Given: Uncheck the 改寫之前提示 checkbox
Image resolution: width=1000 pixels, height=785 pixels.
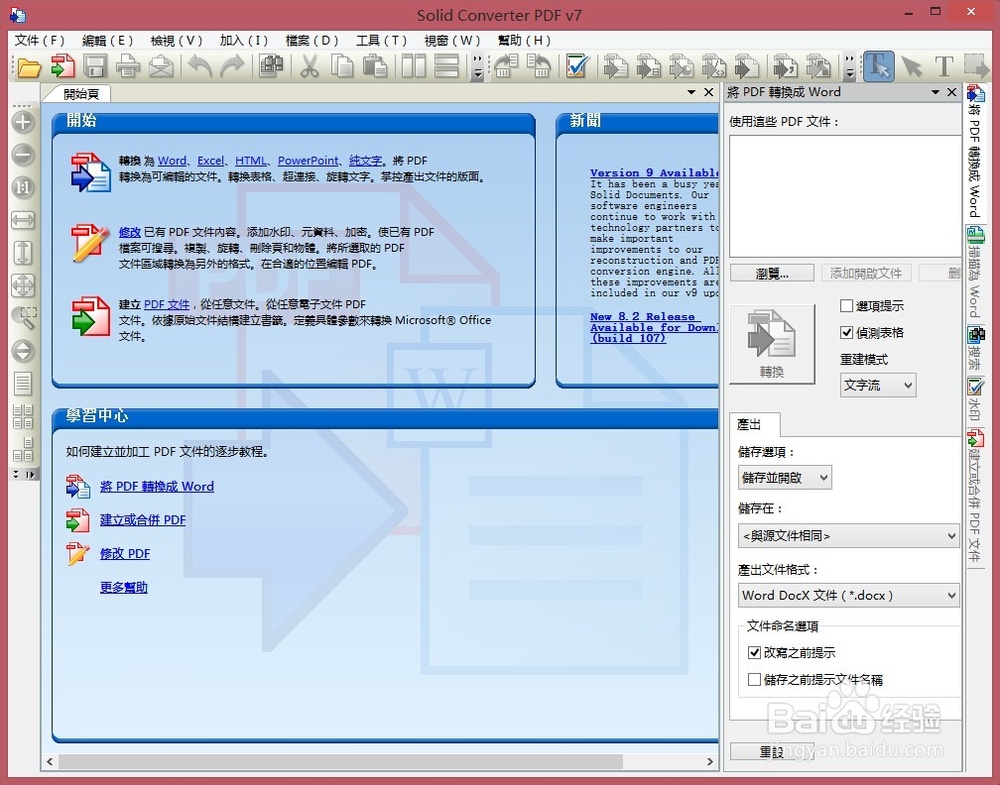Looking at the screenshot, I should [x=754, y=652].
